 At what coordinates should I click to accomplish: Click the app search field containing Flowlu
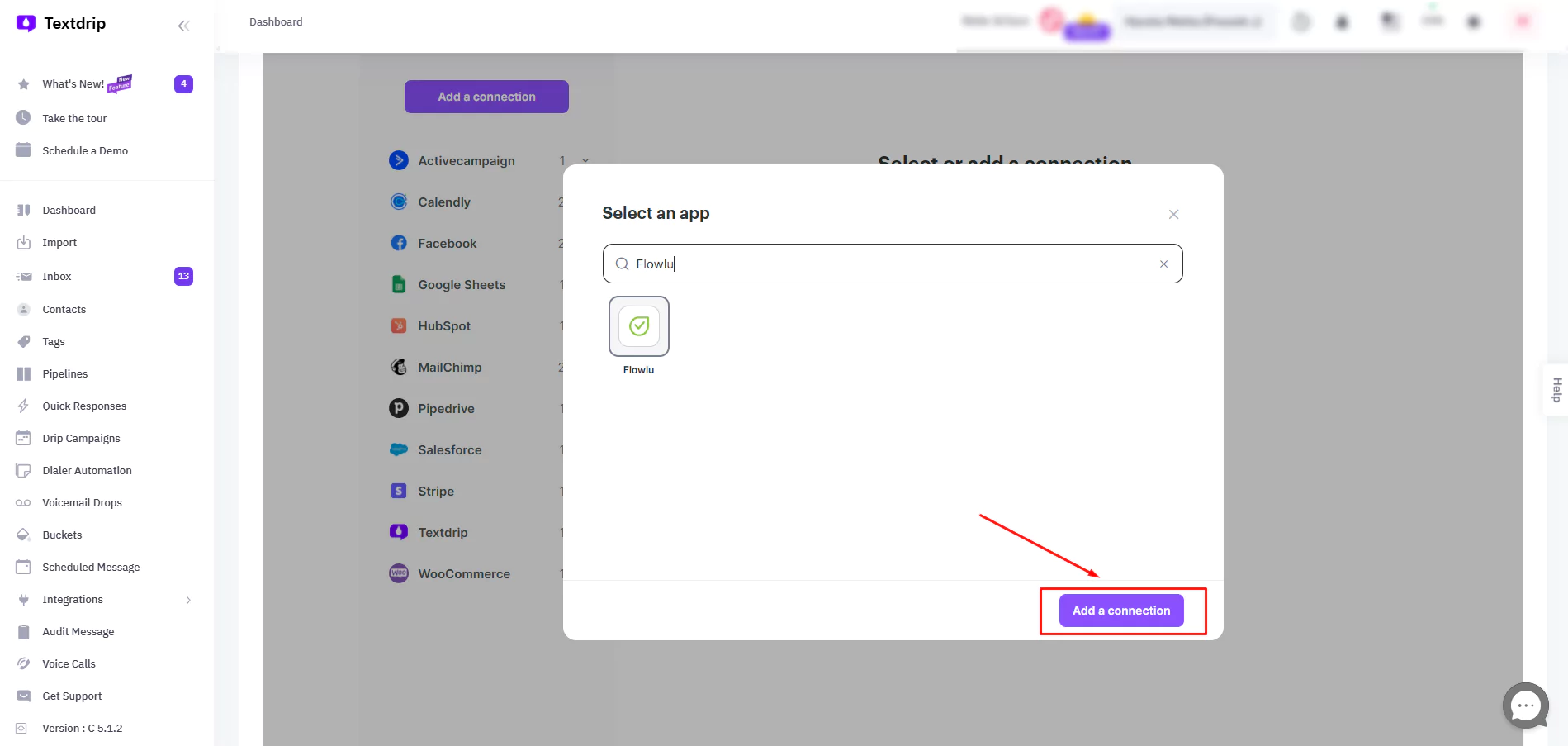click(x=893, y=264)
